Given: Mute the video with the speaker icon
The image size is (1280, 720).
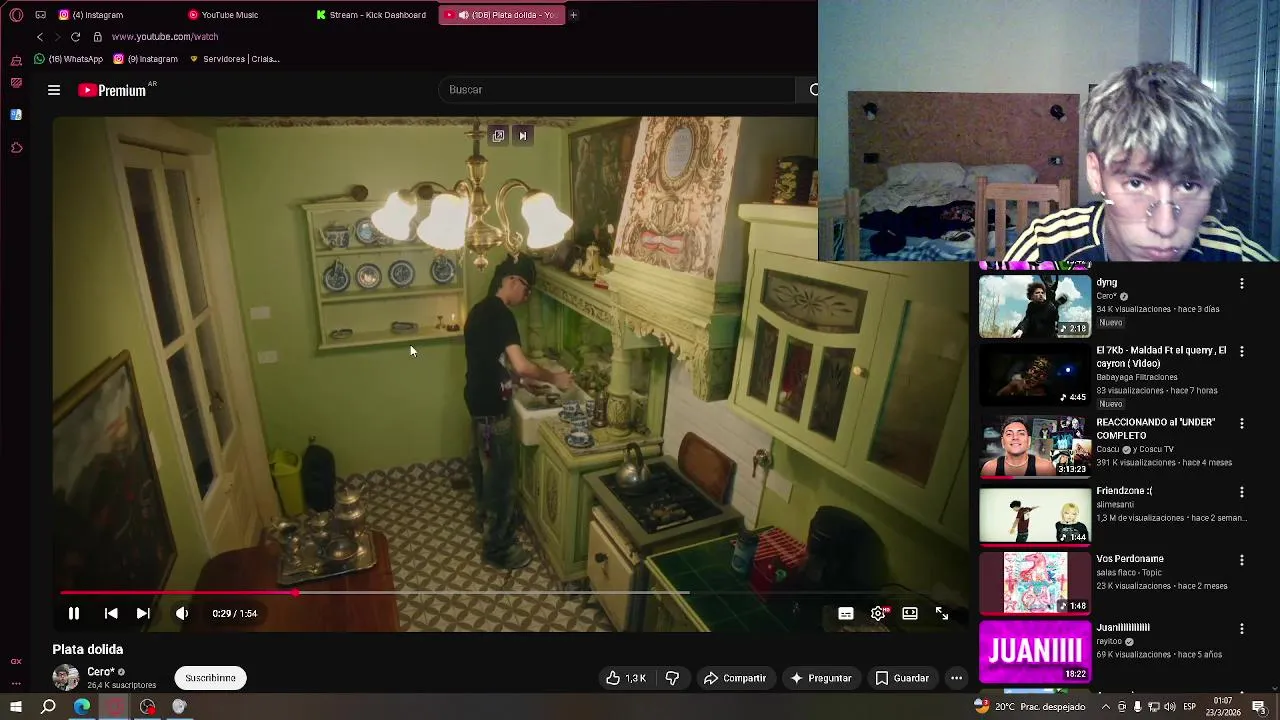Looking at the screenshot, I should pyautogui.click(x=182, y=613).
